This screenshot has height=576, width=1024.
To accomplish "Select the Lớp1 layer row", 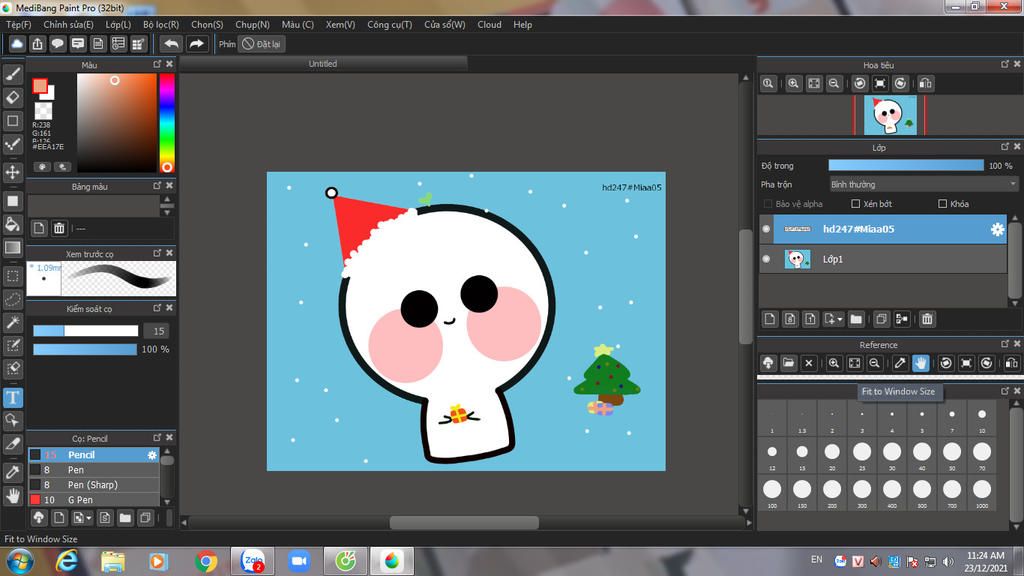I will [x=883, y=259].
